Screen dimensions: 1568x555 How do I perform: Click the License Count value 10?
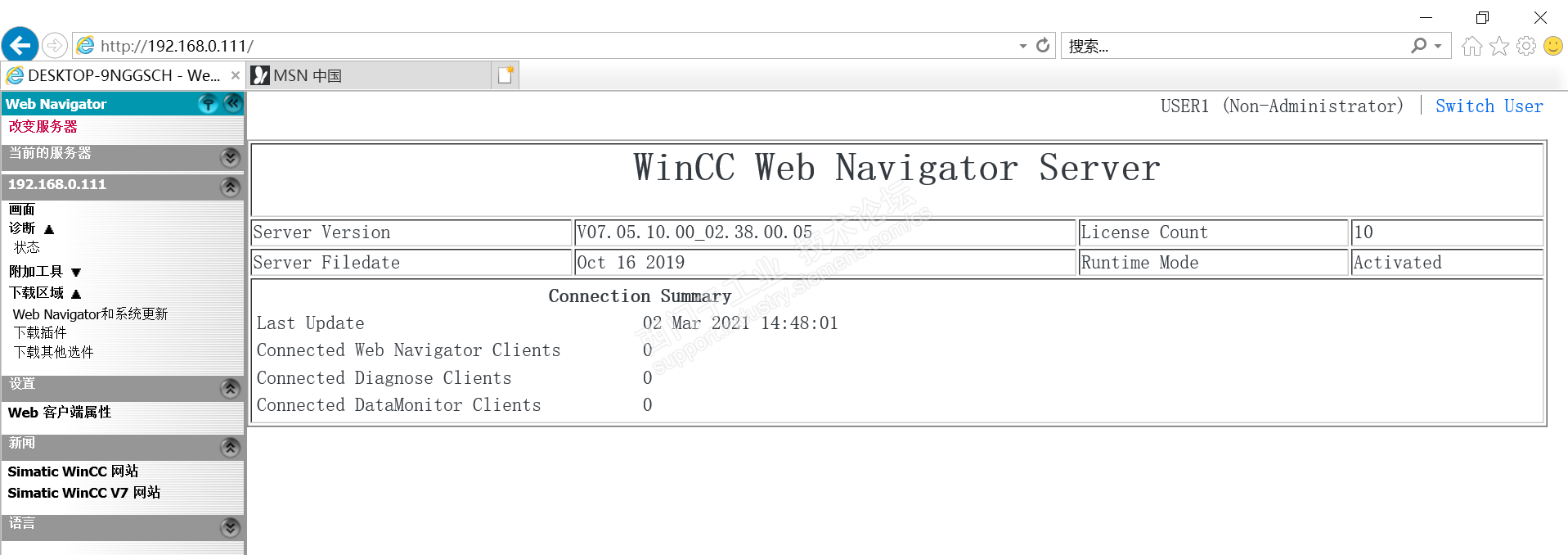[x=1364, y=232]
